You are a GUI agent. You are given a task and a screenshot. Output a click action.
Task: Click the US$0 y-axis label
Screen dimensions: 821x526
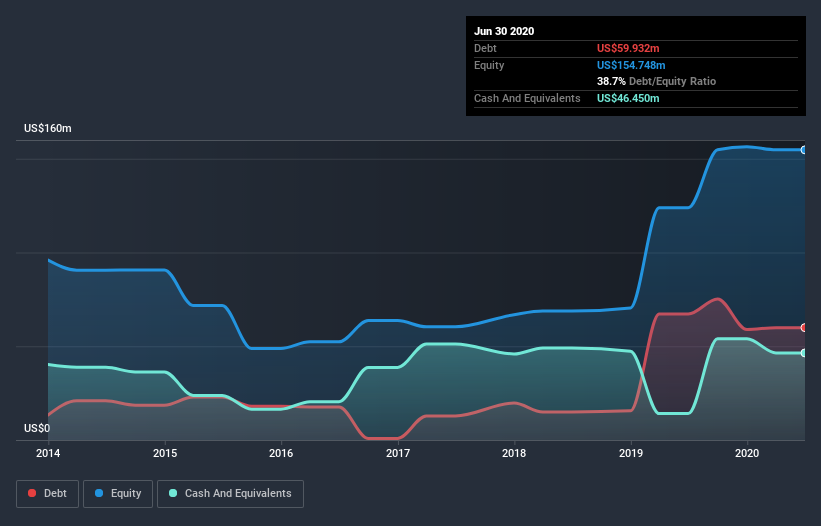37,428
